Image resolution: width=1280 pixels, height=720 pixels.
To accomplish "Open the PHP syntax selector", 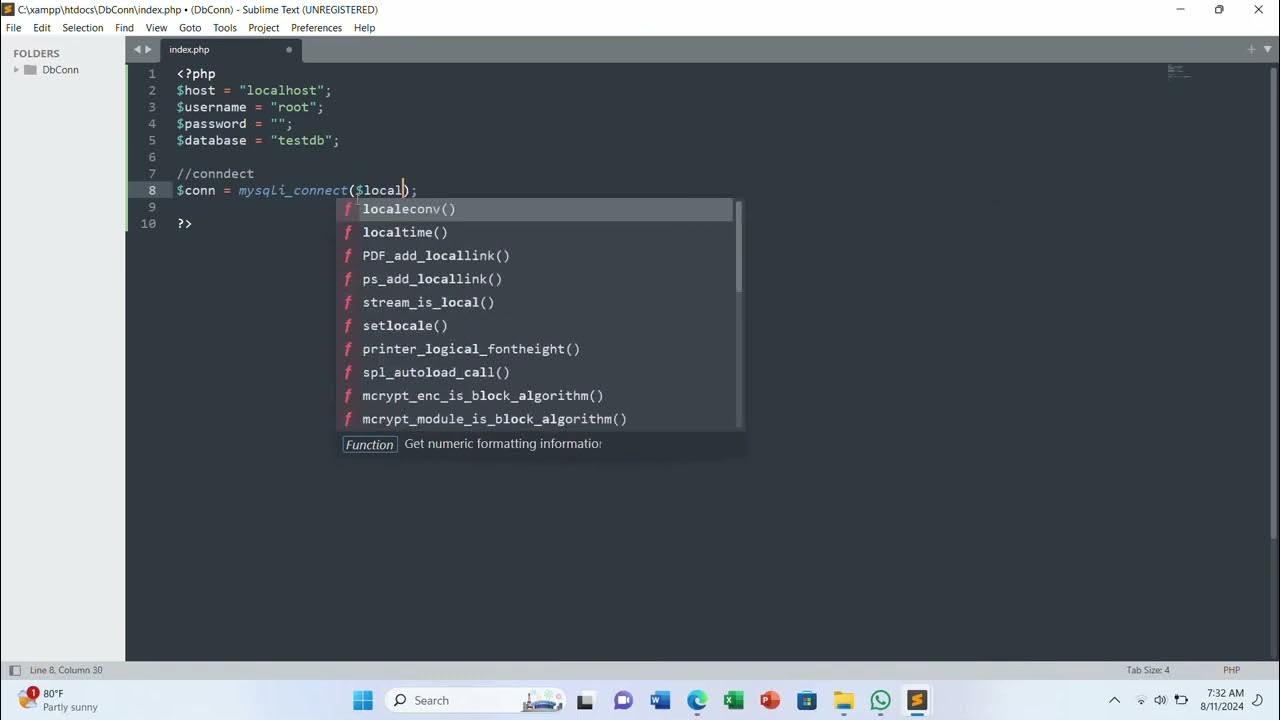I will coord(1231,670).
